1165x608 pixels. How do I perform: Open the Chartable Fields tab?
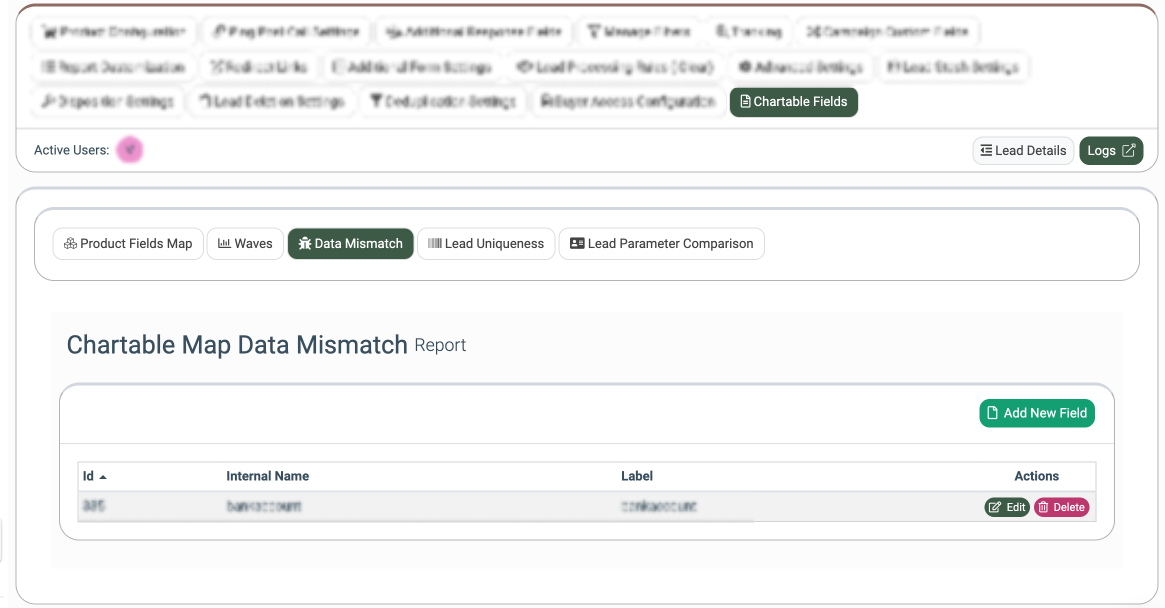793,102
